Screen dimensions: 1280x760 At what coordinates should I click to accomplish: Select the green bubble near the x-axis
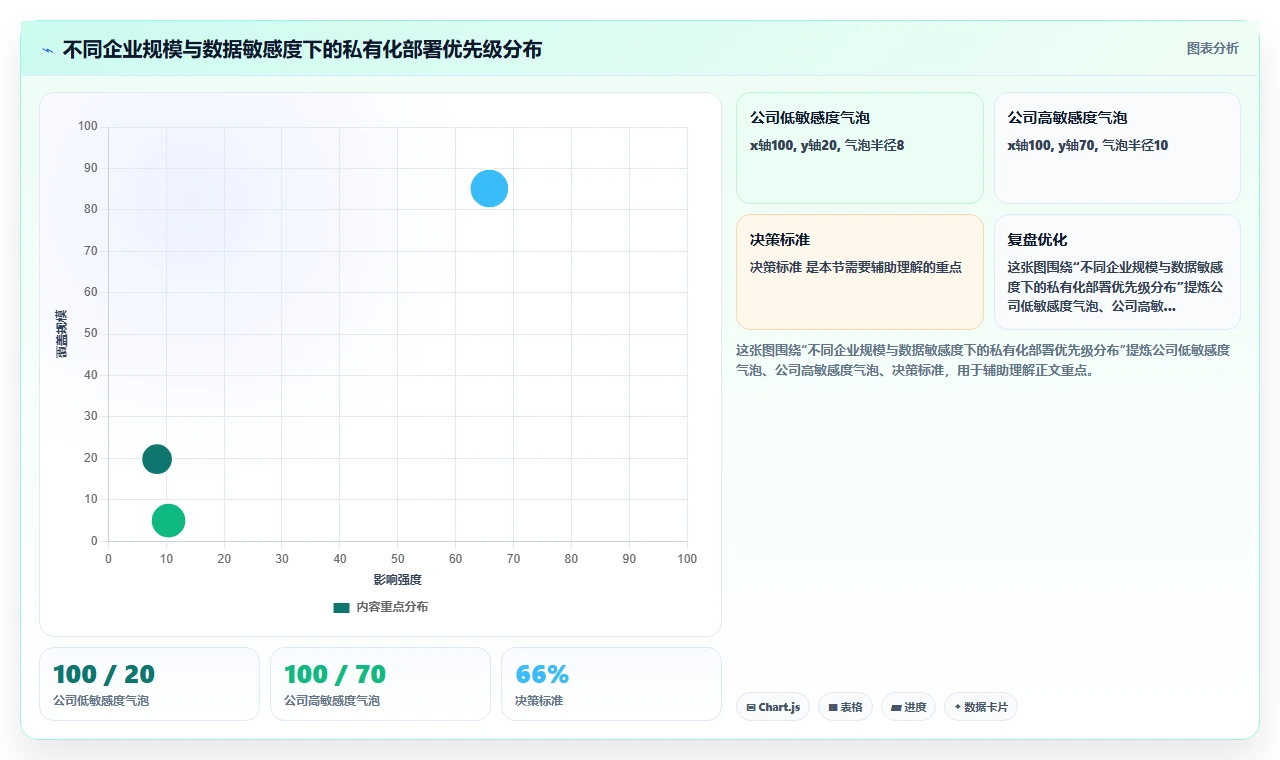click(x=168, y=520)
